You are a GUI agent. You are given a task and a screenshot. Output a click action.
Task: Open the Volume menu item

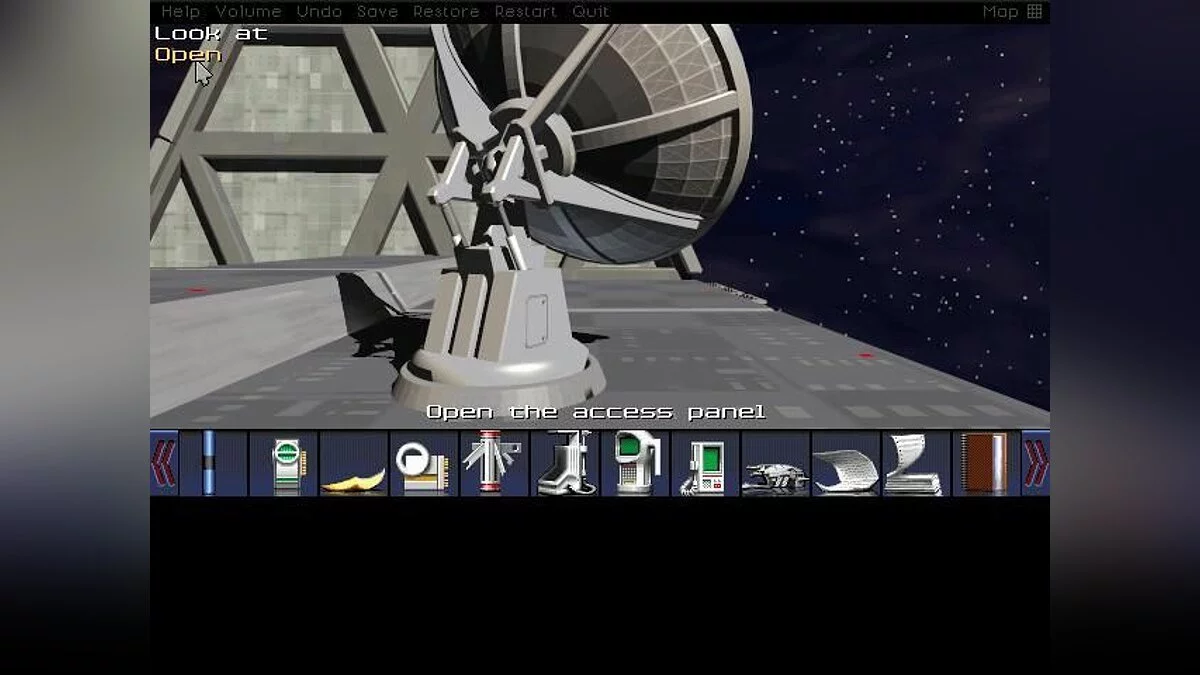click(x=249, y=11)
